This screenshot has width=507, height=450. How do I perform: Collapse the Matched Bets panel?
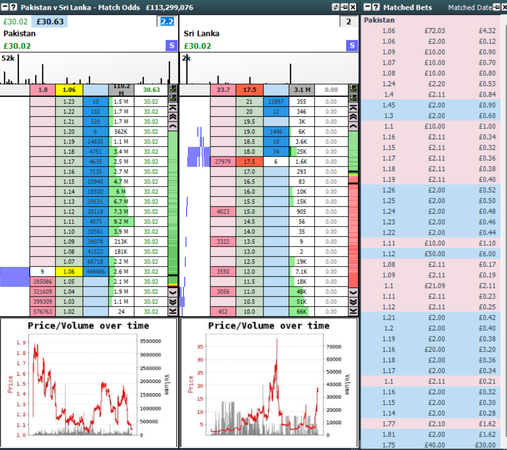367,7
